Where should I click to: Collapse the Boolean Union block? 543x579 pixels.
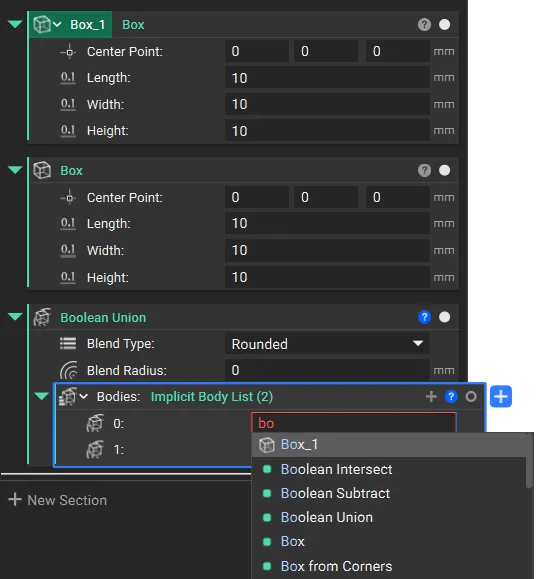click(15, 317)
